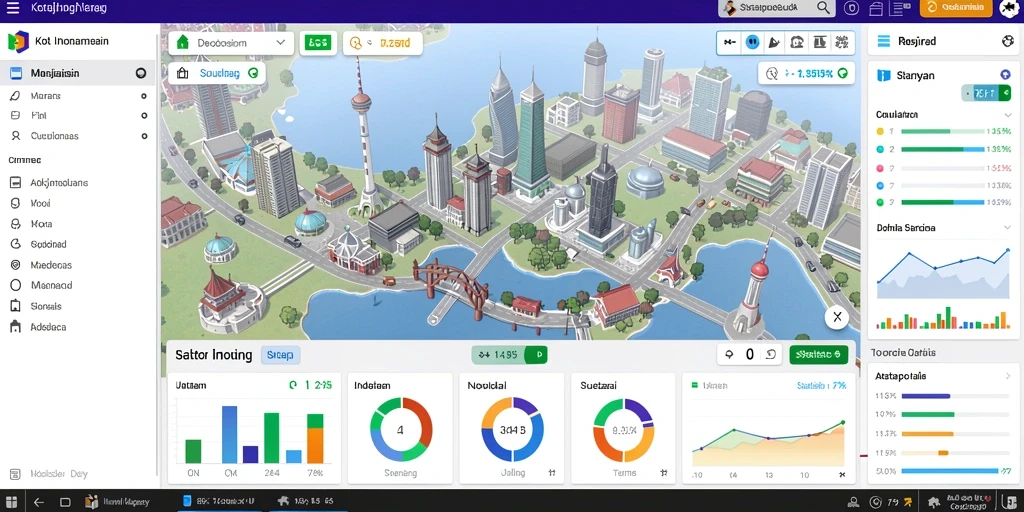Open Ackjntocluans in the sidebar

click(59, 183)
